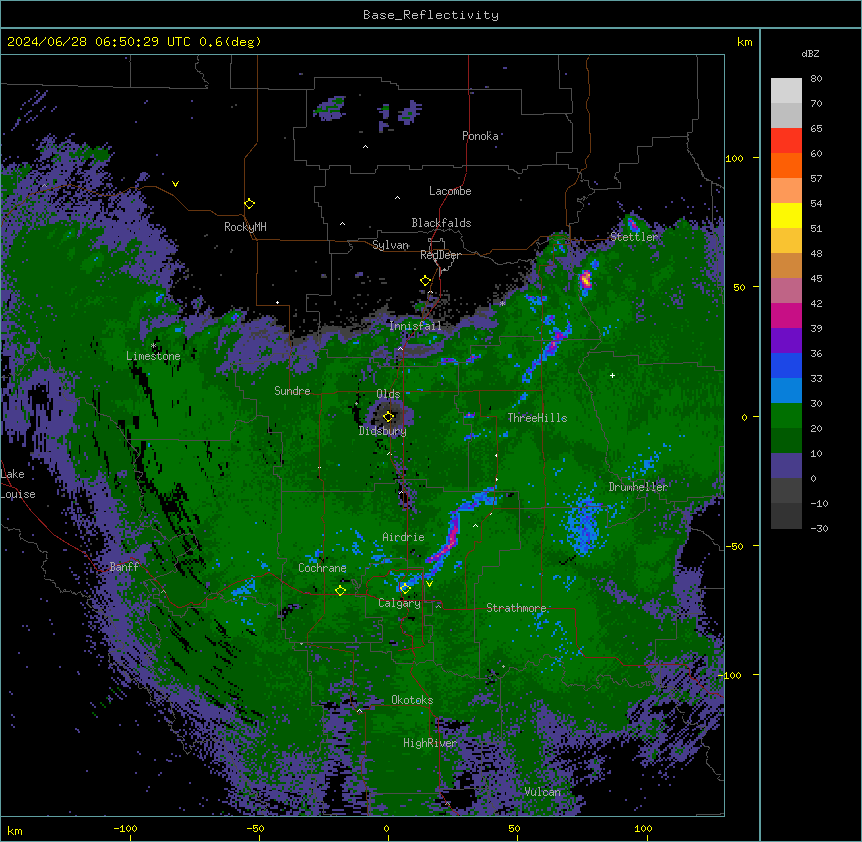
Task: Click the Stettler city label
Action: pos(634,237)
